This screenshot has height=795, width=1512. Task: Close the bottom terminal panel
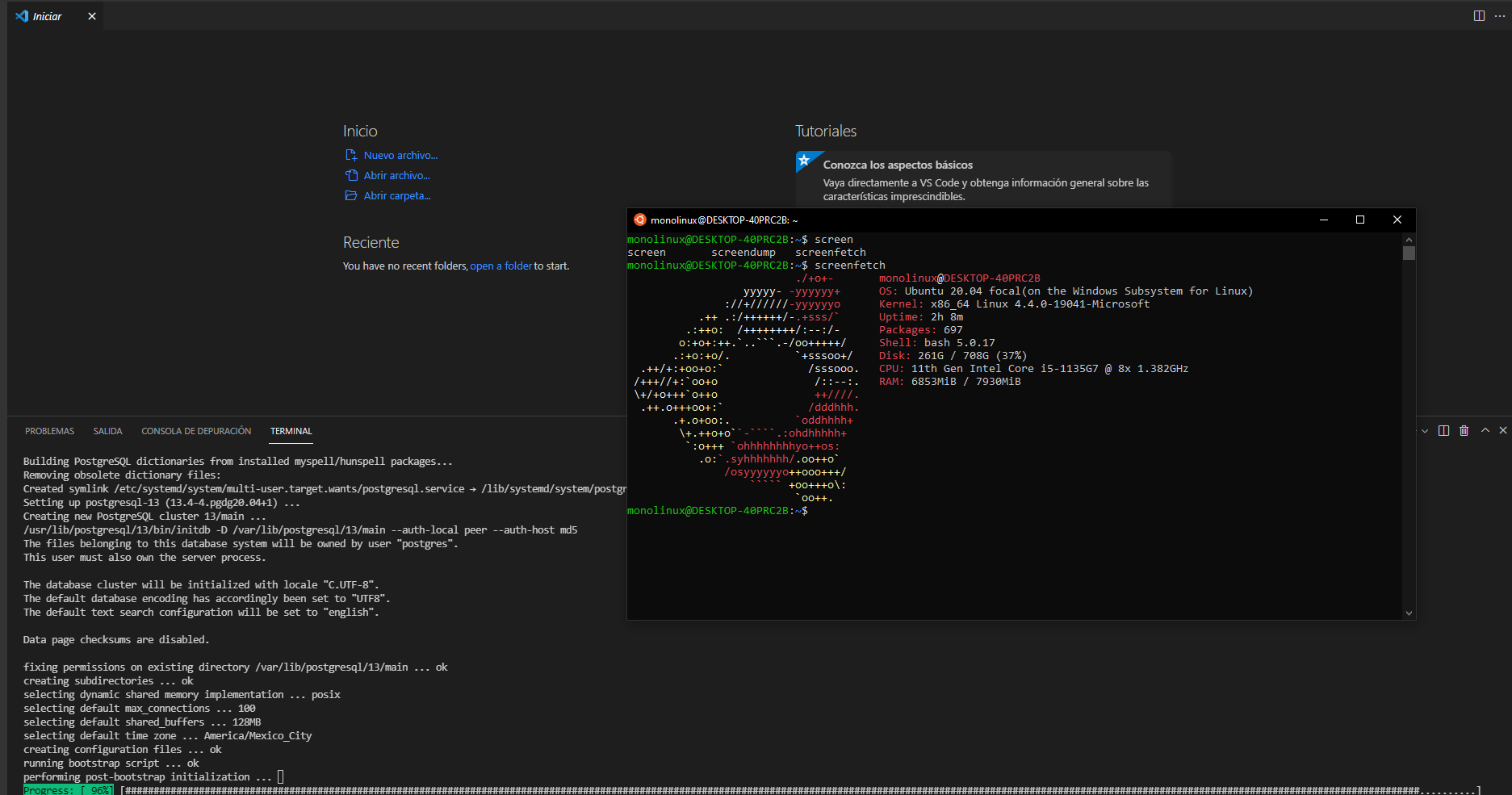(1503, 431)
